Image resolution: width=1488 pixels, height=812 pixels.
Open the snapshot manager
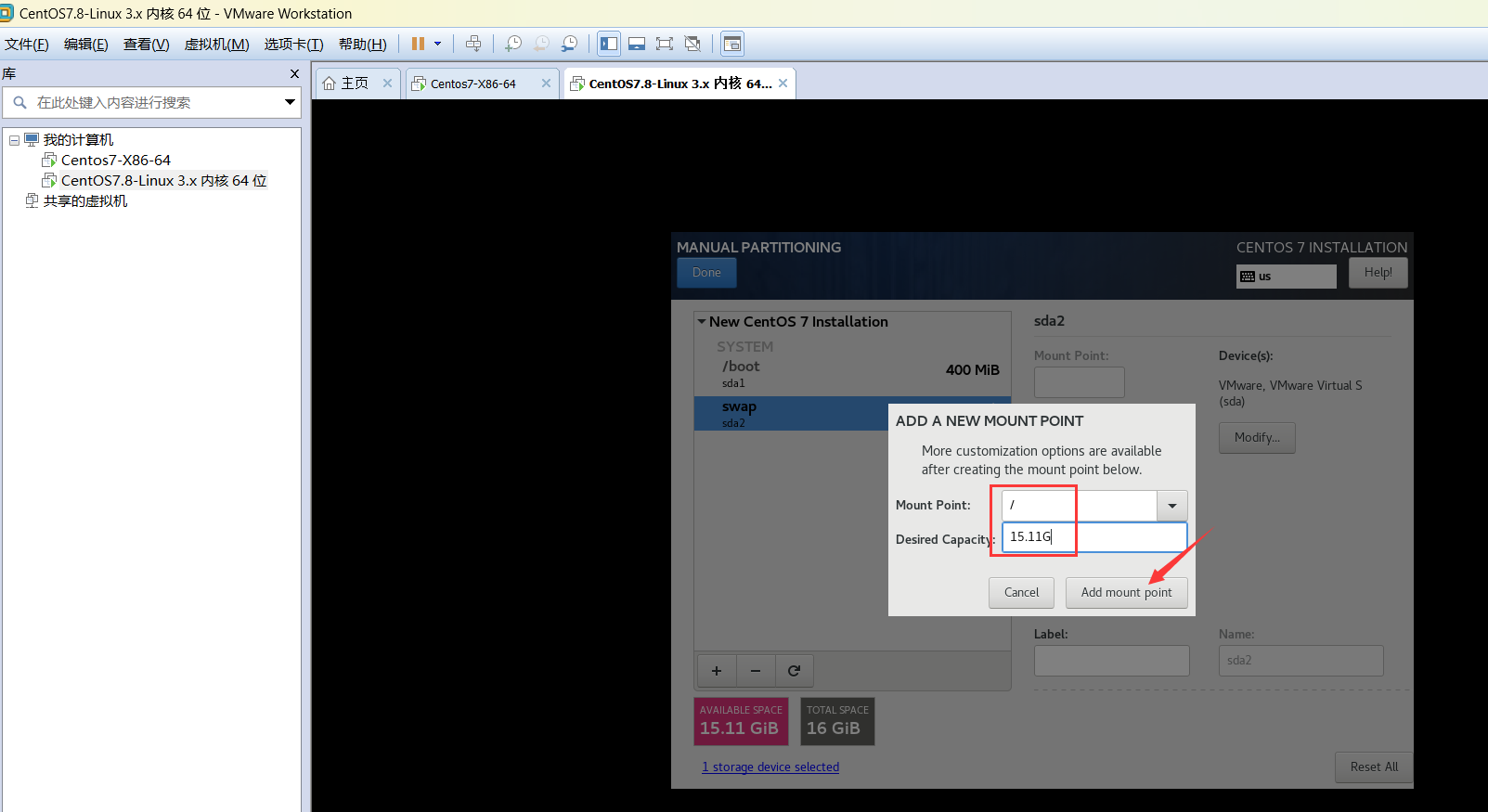tap(569, 44)
